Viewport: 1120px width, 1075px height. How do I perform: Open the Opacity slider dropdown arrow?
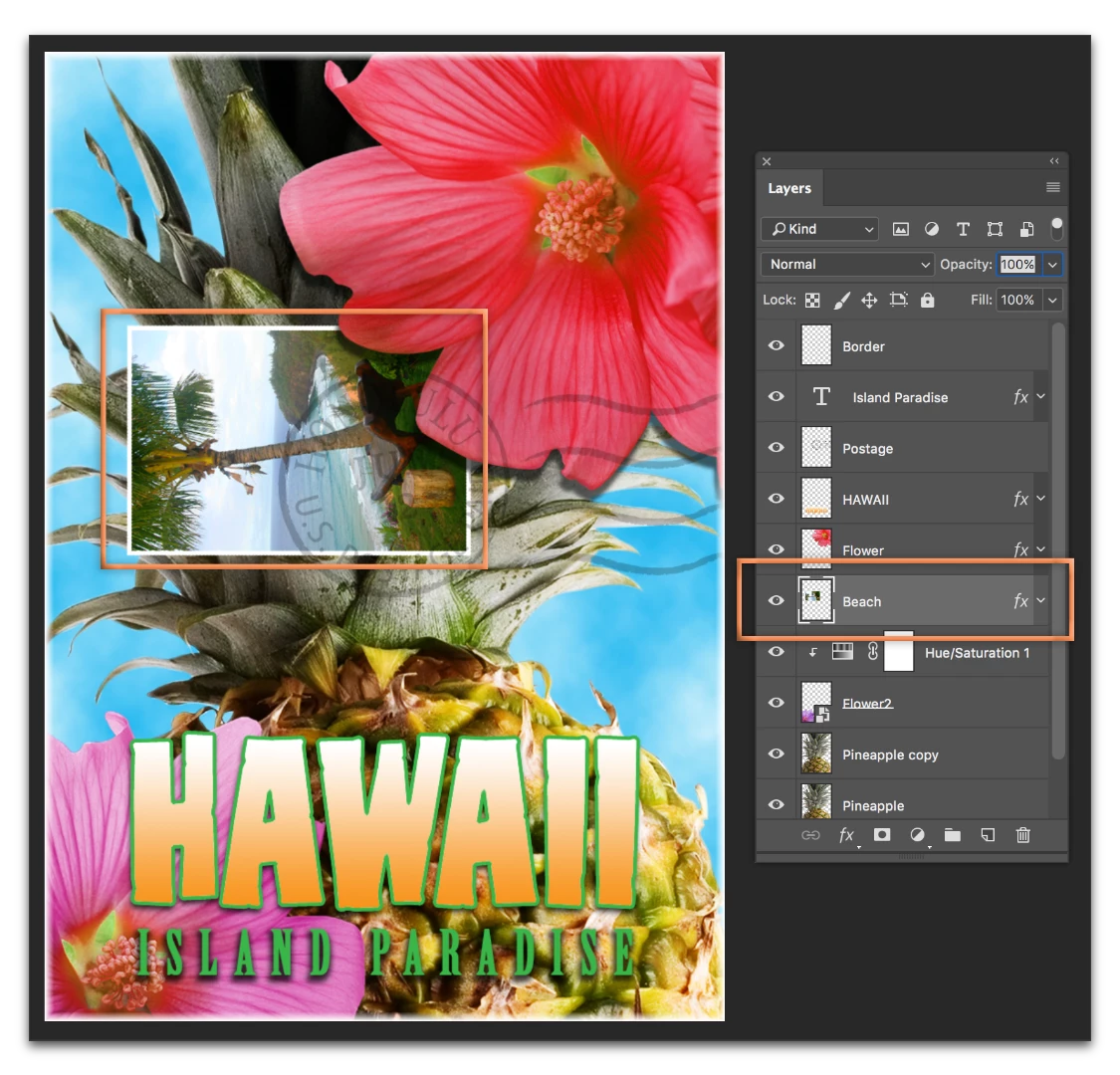click(x=1052, y=265)
